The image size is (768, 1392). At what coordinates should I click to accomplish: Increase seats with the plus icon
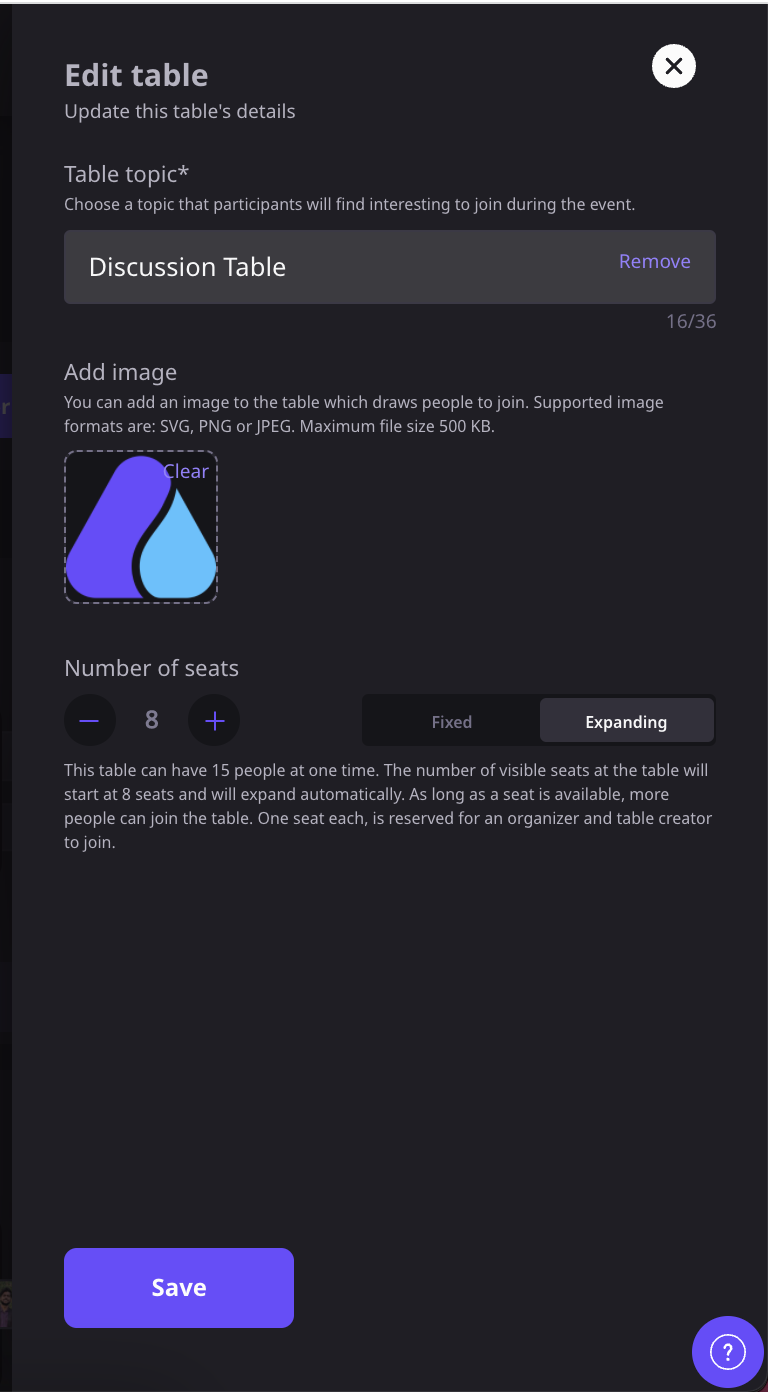tap(214, 720)
